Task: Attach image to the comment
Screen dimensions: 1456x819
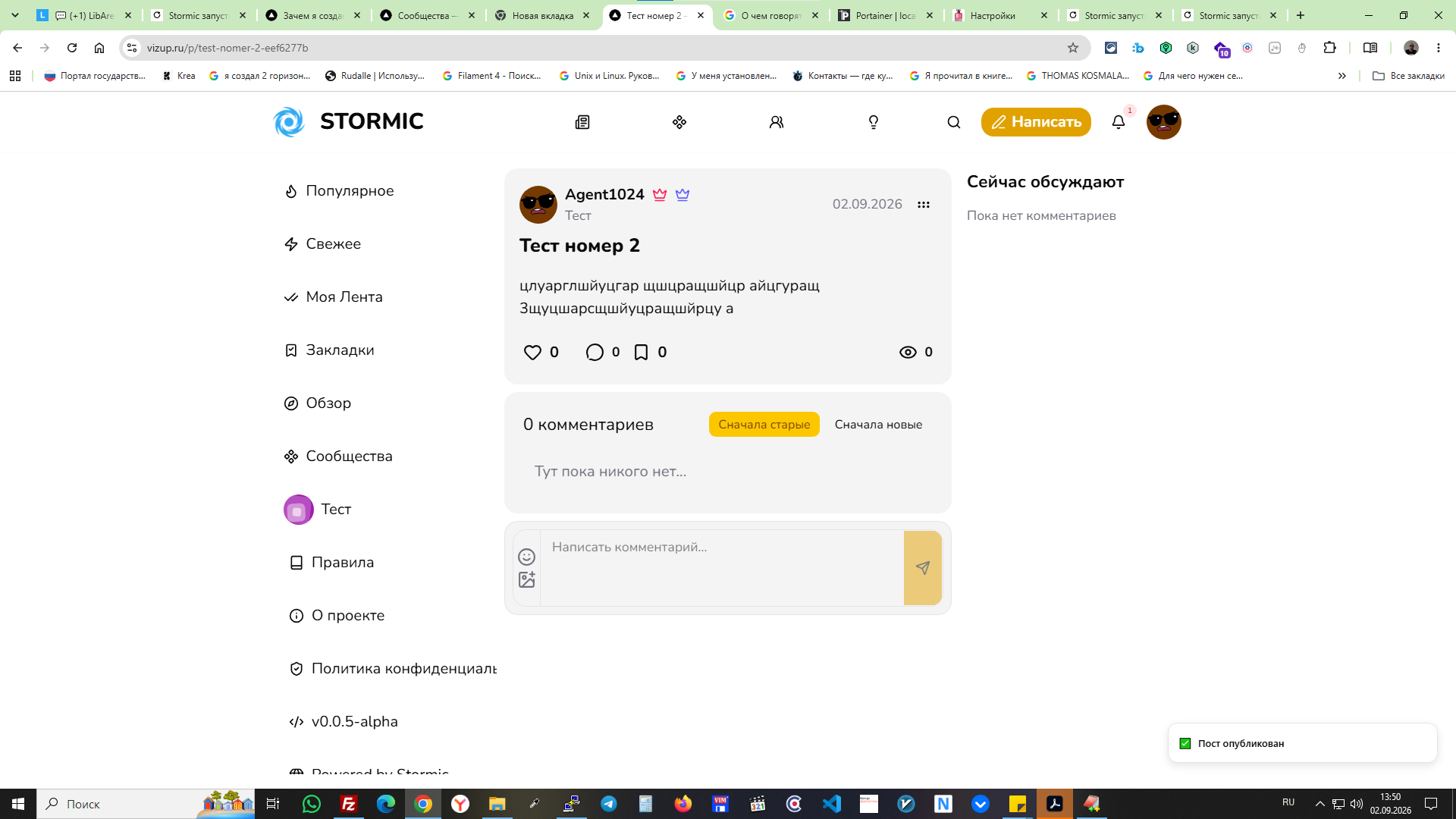Action: 526,579
